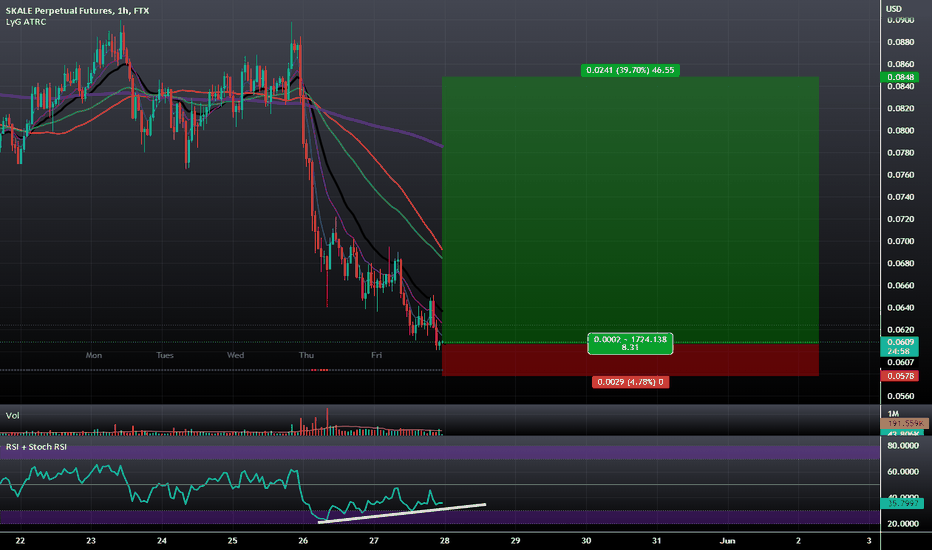Click the 0.0800 price axis label
The image size is (932, 550).
point(900,131)
